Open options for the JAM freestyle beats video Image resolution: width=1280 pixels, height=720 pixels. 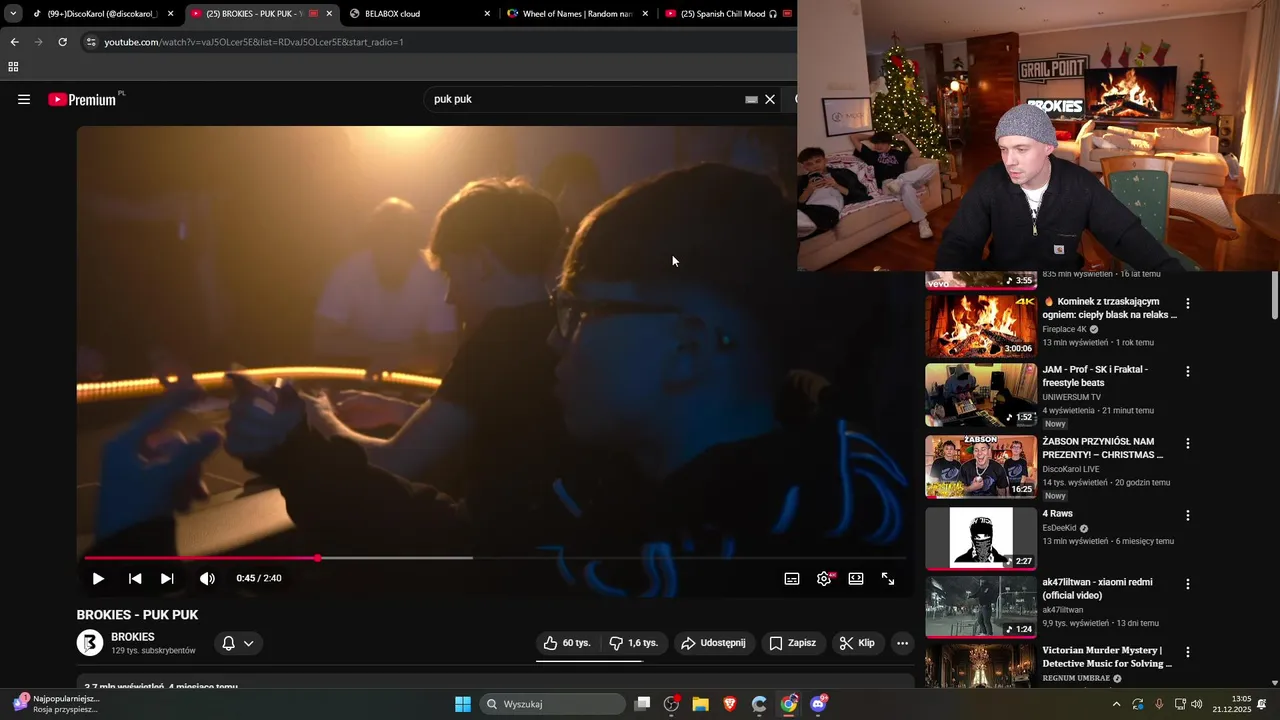(x=1188, y=371)
